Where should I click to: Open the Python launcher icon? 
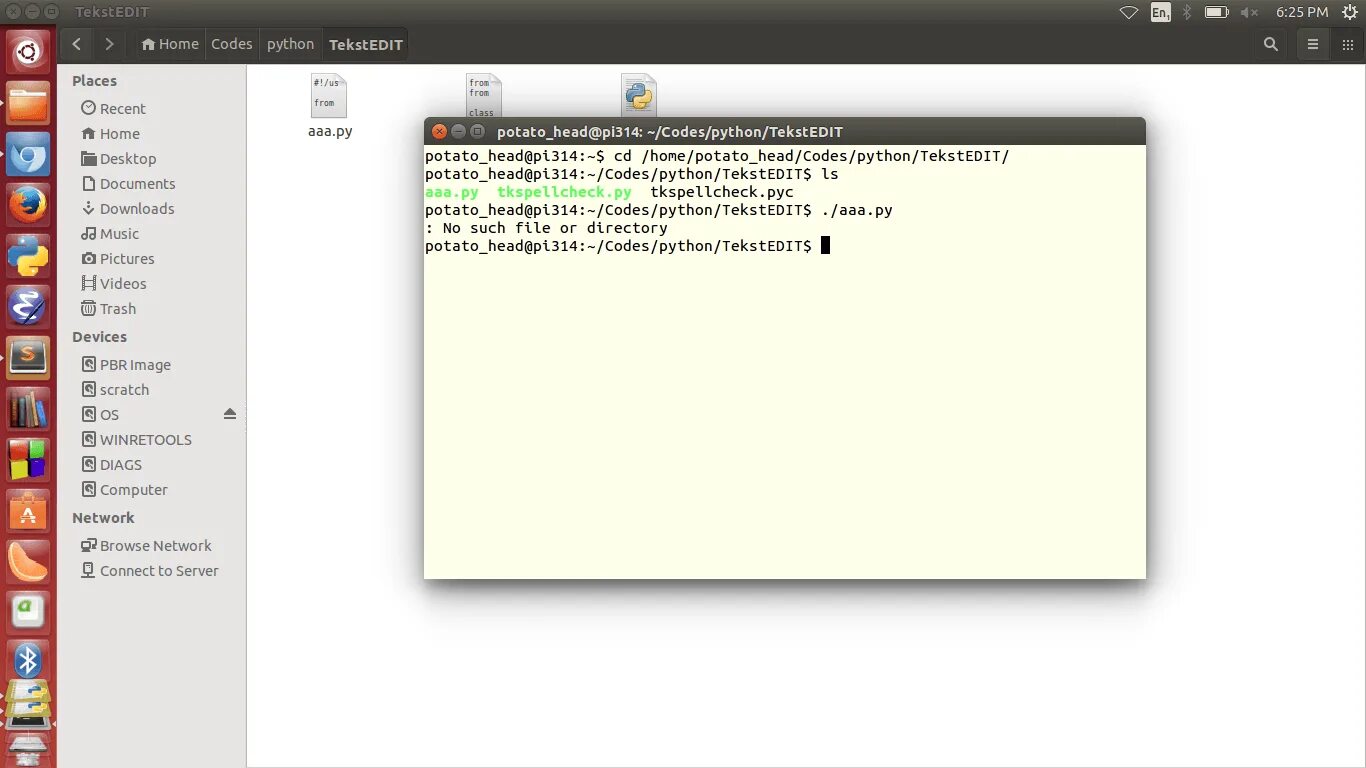point(28,256)
